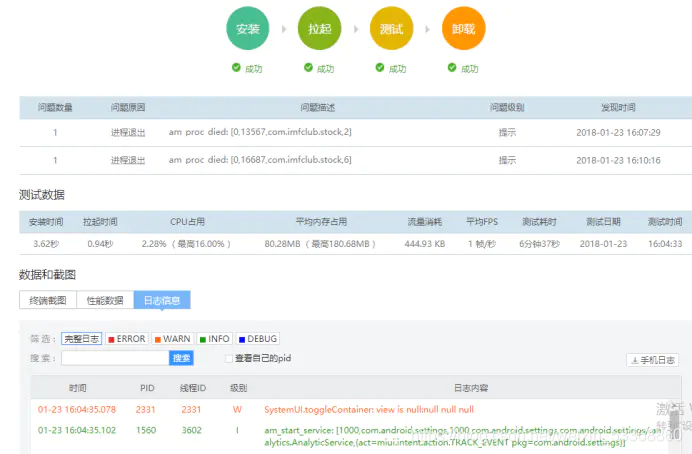The width and height of the screenshot is (692, 454).
Task: Switch to the 性能数据 tab
Action: pyautogui.click(x=105, y=300)
